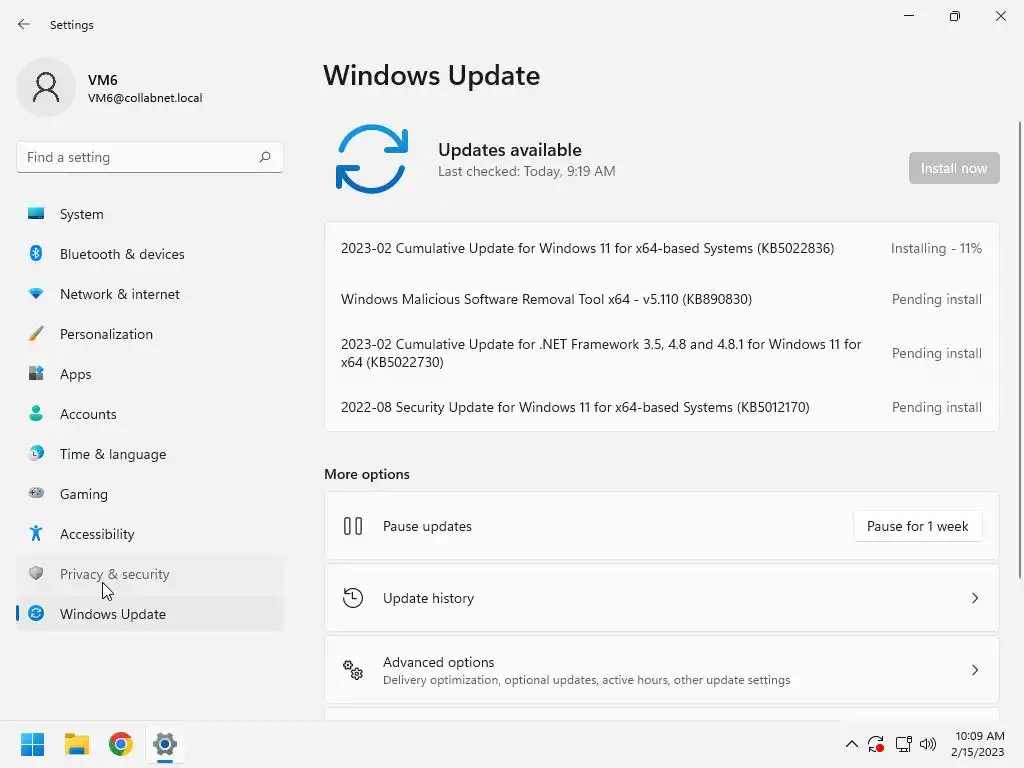Click the Bluetooth icon in sidebar

[x=36, y=253]
